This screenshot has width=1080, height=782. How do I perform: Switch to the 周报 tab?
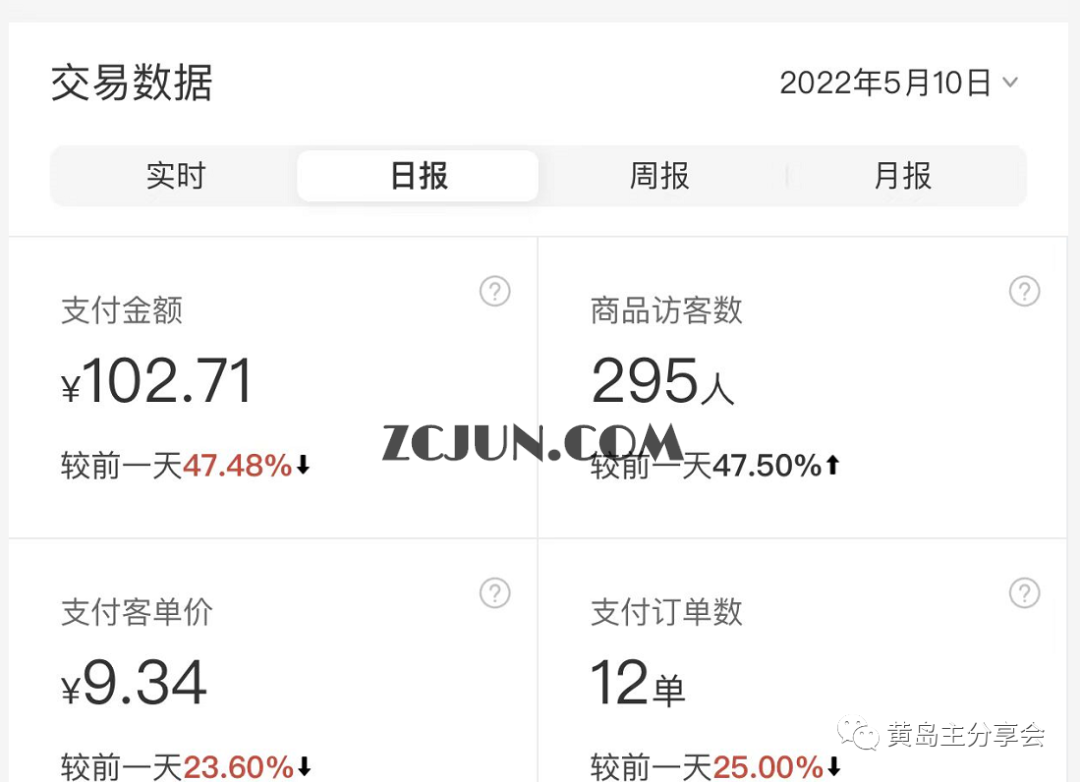(659, 176)
